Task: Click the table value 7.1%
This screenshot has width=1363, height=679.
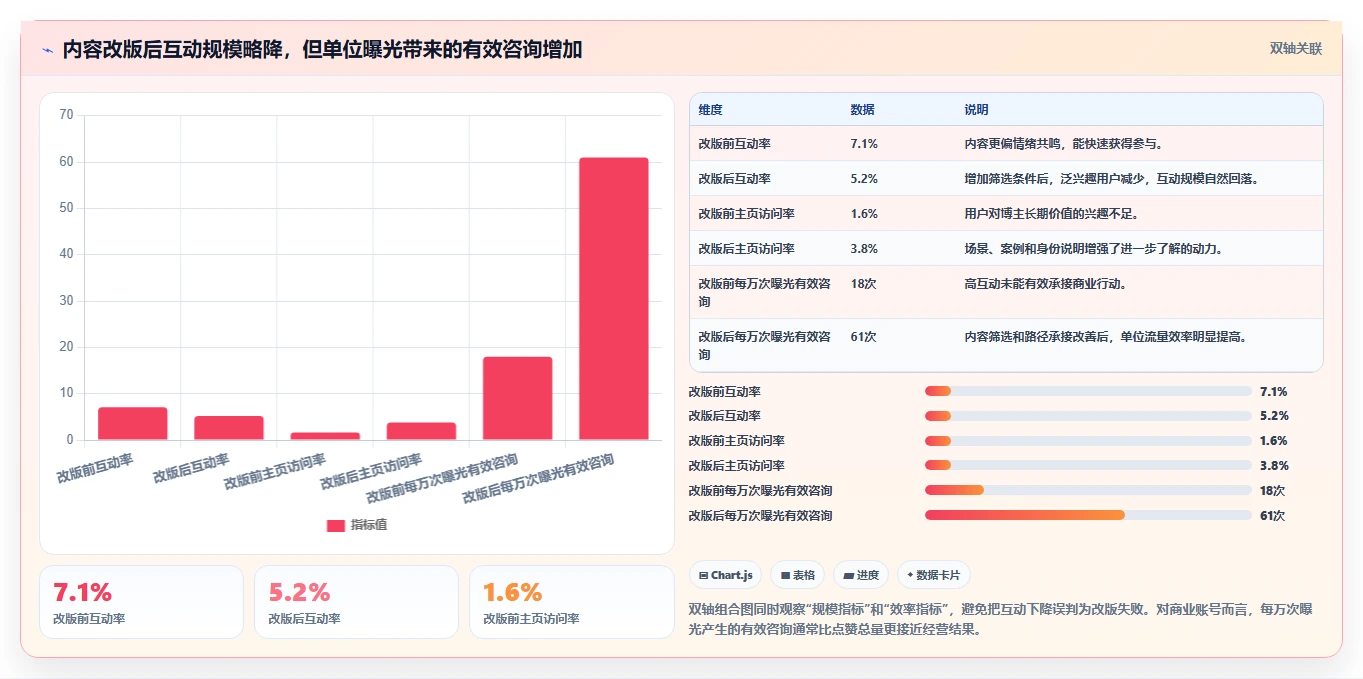Action: pyautogui.click(x=864, y=144)
